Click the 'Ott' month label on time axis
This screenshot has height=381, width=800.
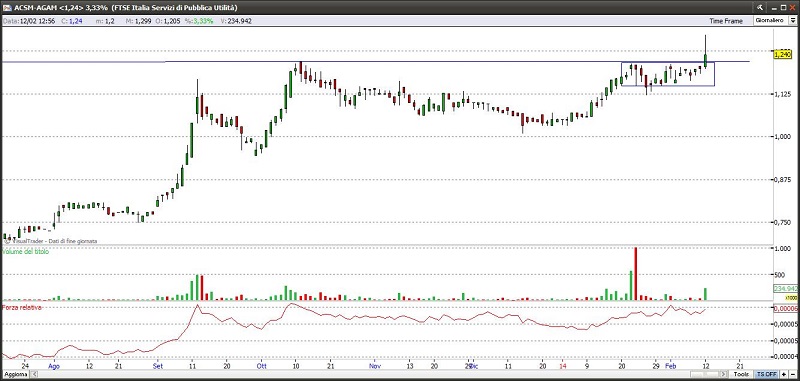pyautogui.click(x=262, y=366)
